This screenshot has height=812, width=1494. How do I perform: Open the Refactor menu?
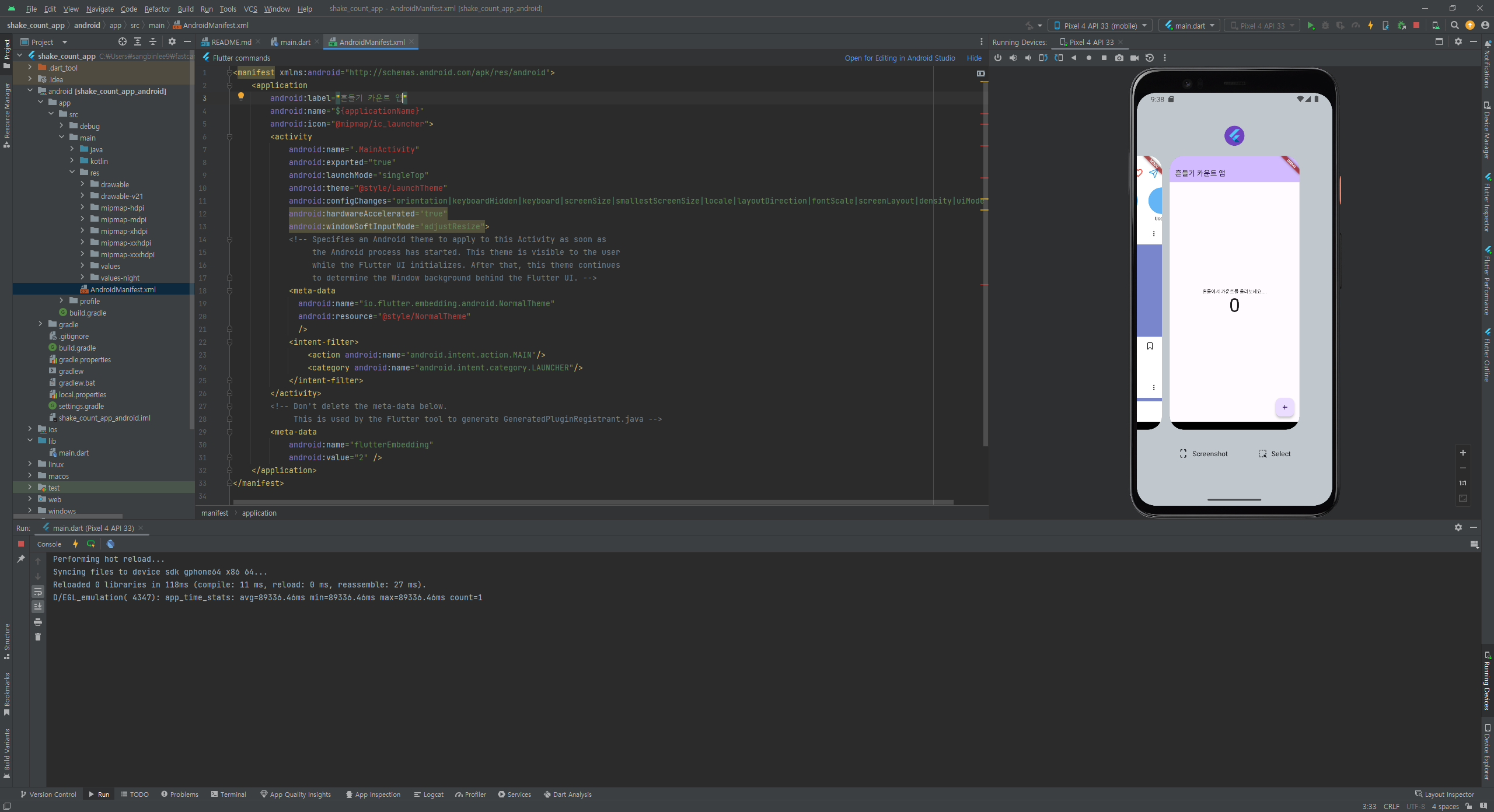[157, 9]
